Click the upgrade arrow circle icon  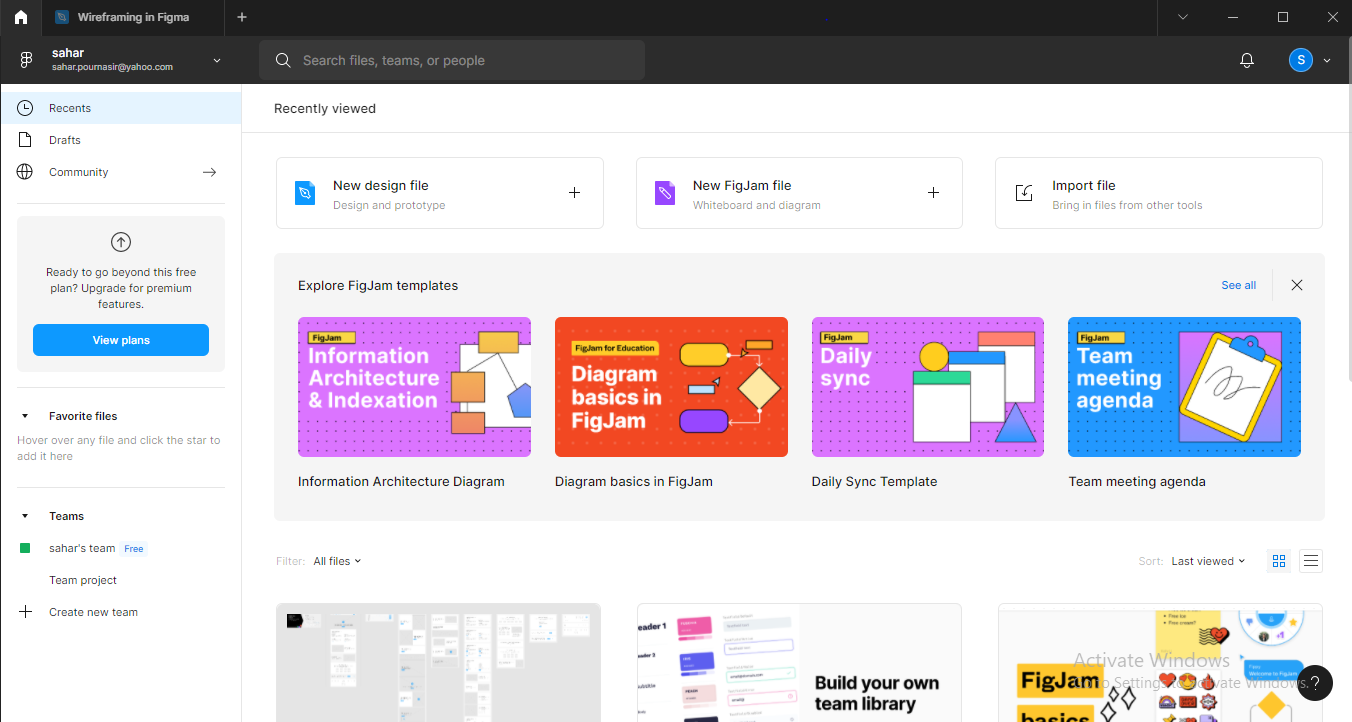[121, 242]
